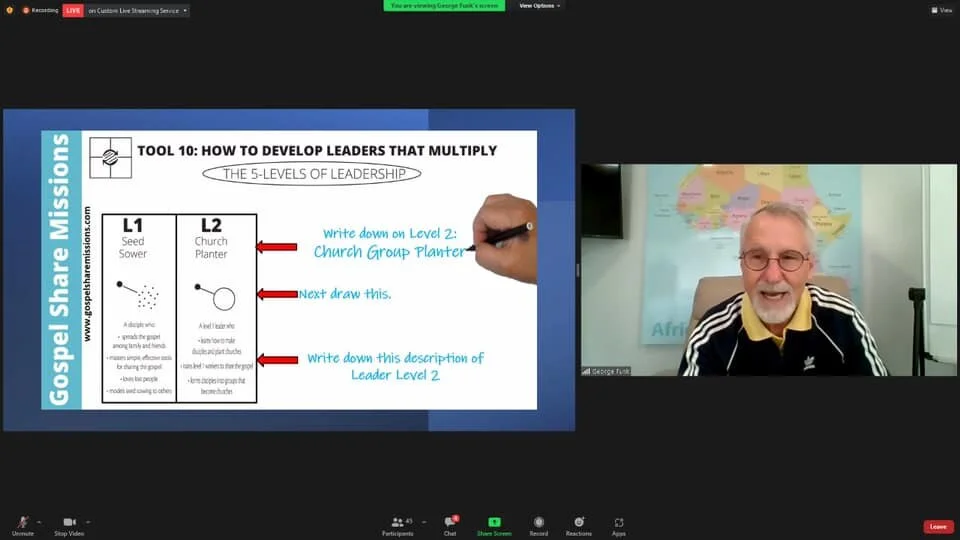Unmute the microphone
Viewport: 960px width, 540px height.
[23, 526]
